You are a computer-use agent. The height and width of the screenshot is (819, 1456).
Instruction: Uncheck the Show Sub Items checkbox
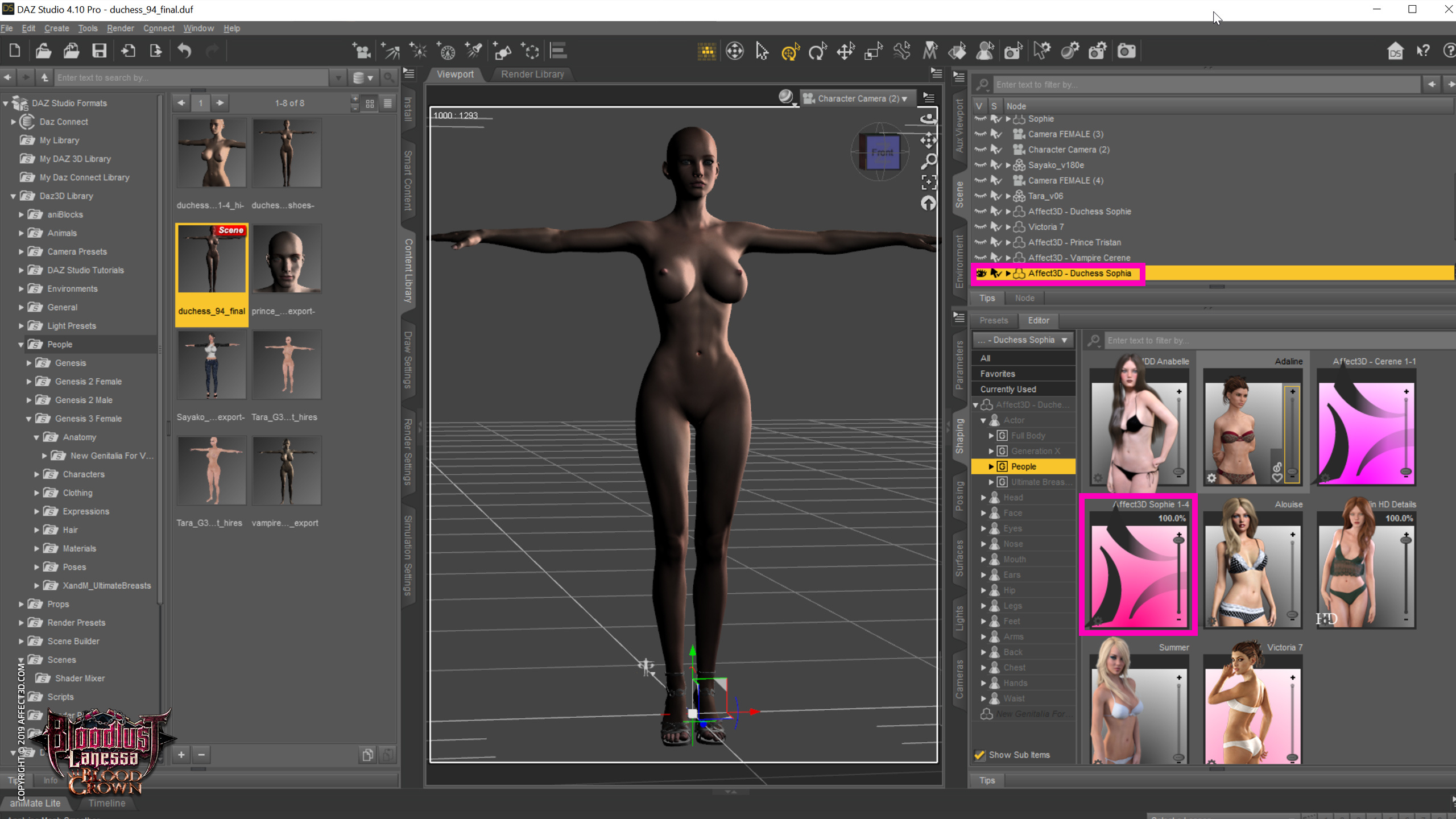click(979, 755)
